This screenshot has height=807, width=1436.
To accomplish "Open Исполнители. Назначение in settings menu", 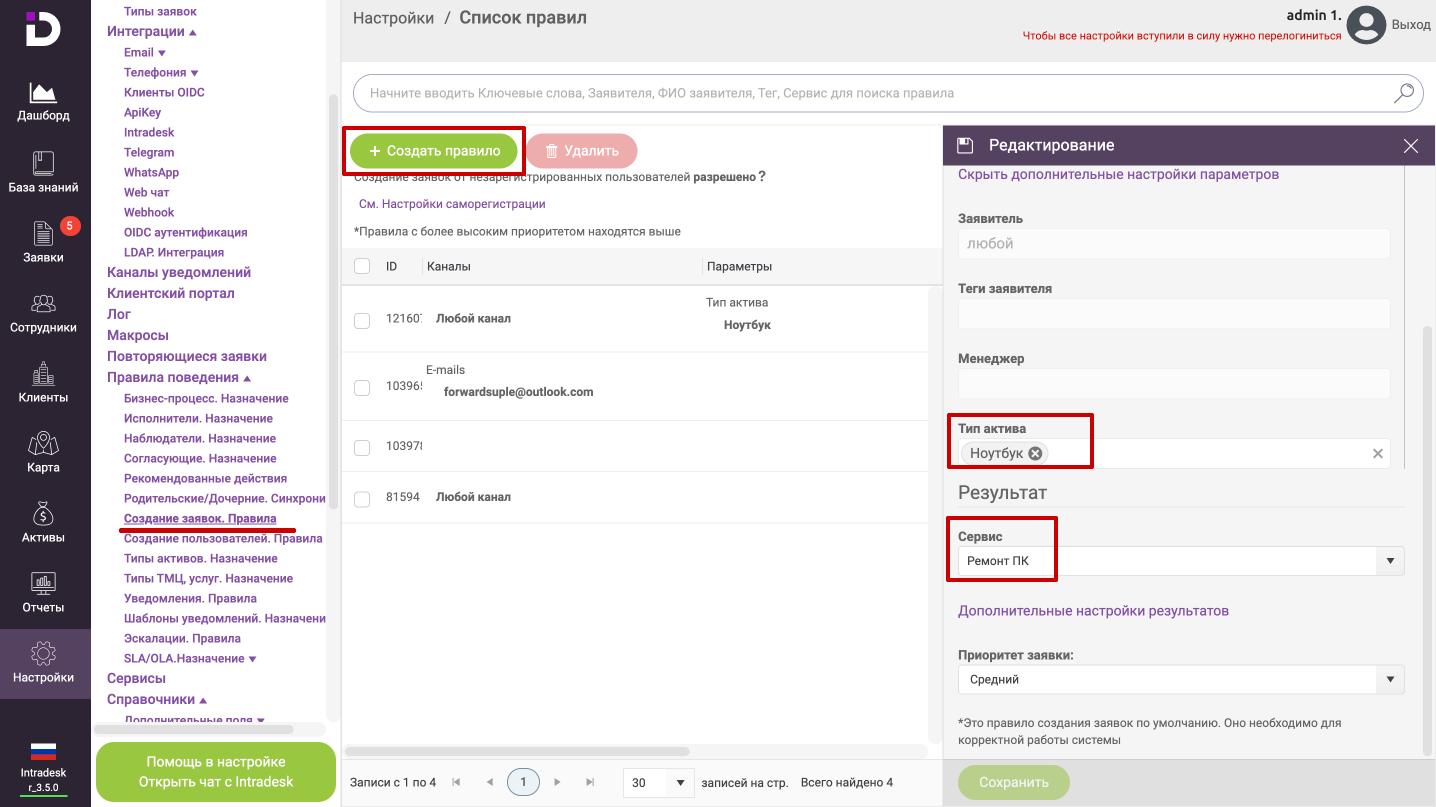I will [198, 418].
